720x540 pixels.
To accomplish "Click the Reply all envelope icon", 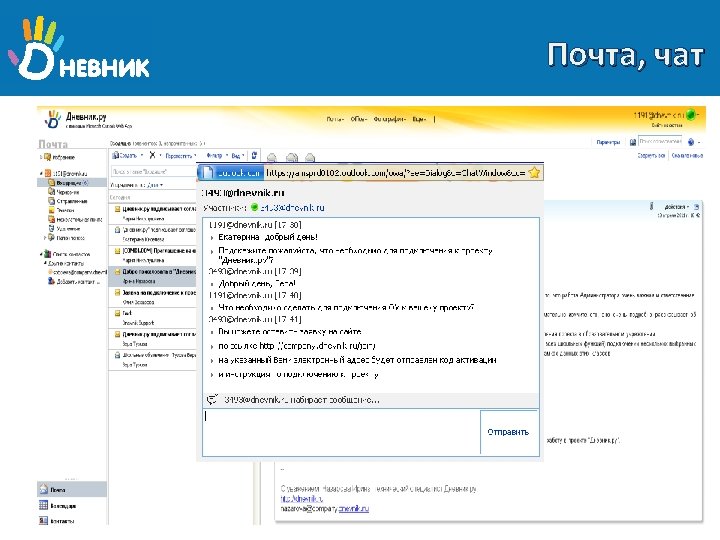I will click(x=292, y=157).
